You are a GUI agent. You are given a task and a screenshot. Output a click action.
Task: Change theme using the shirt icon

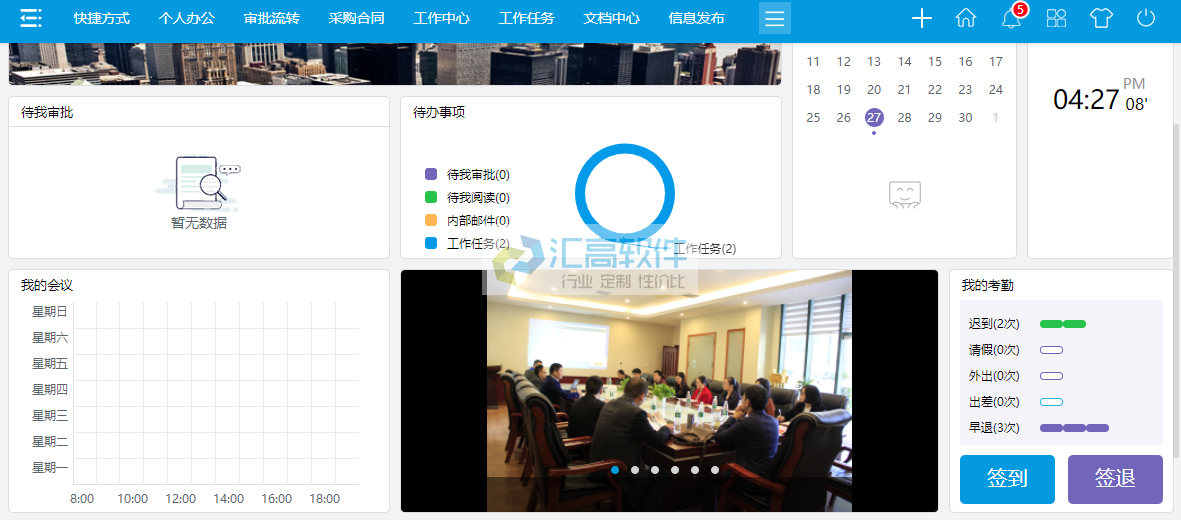1101,18
